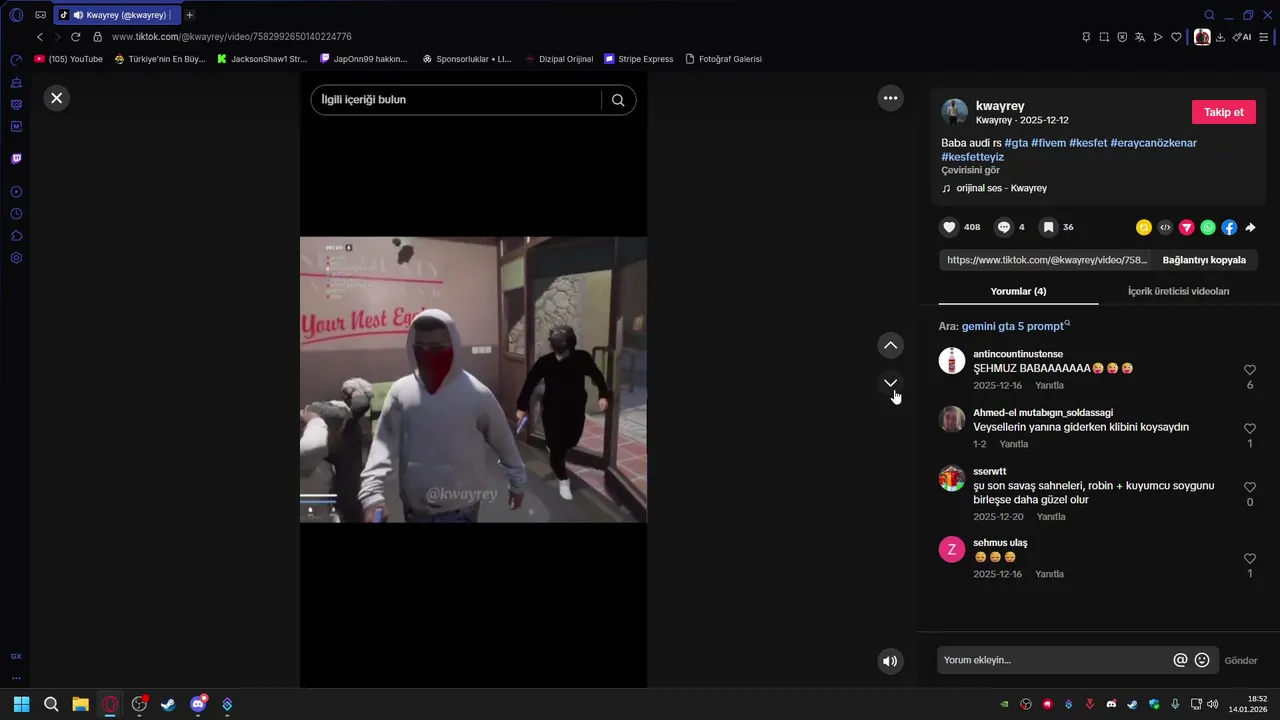Like sserwtt's comment
Screen dimensions: 1280x720
(1250, 487)
